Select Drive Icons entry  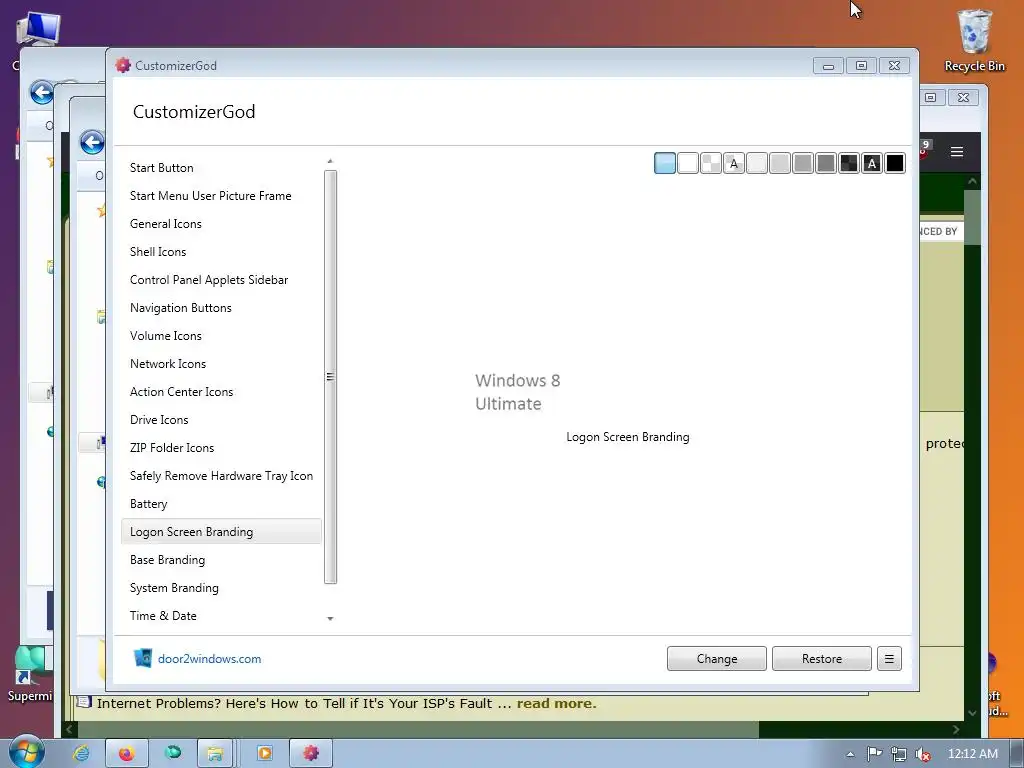(221, 420)
